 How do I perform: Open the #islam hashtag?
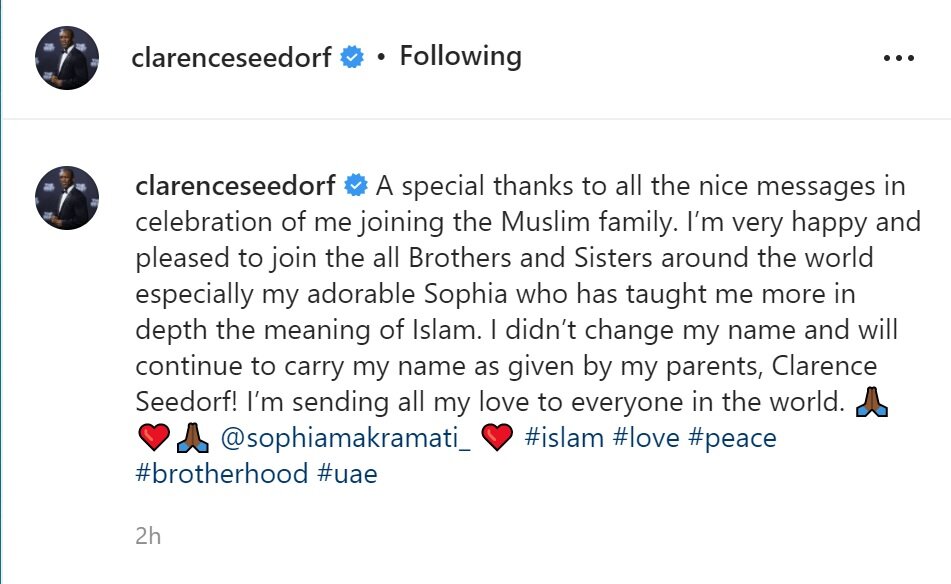564,438
